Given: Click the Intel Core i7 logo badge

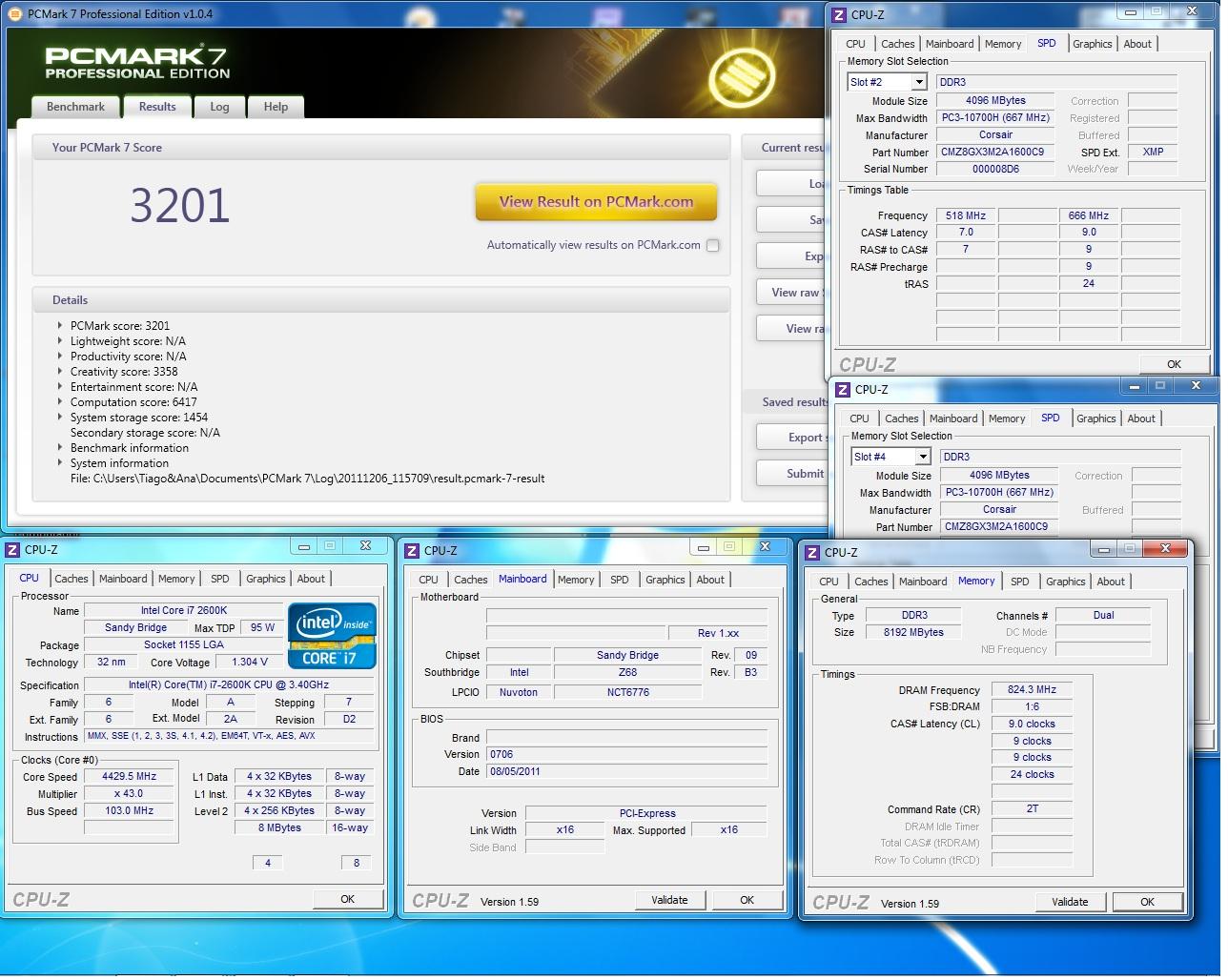Looking at the screenshot, I should [x=332, y=636].
